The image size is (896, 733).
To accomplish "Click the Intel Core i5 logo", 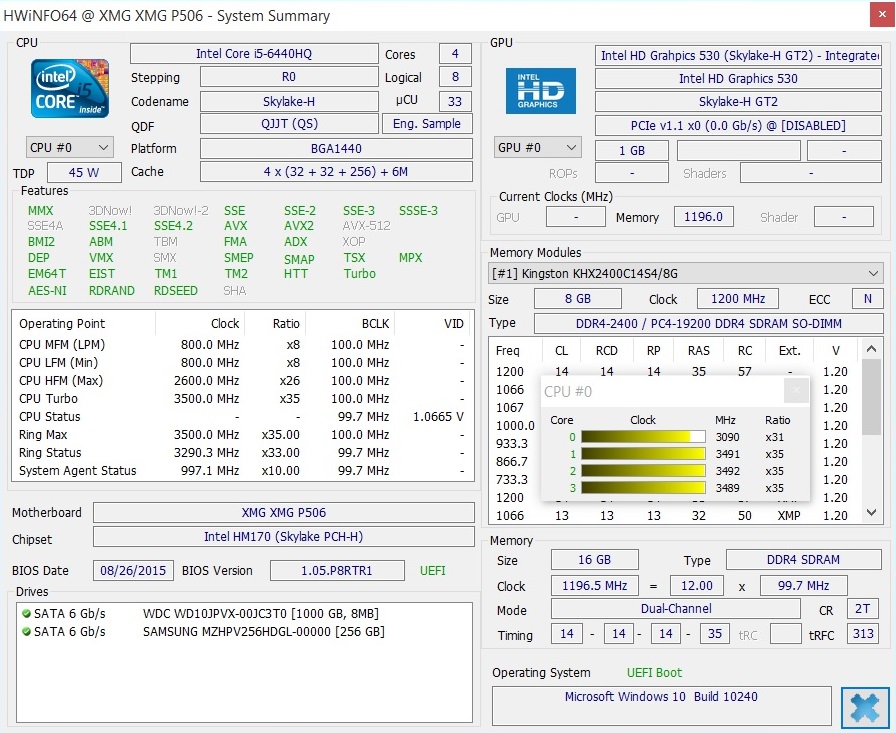I will click(70, 88).
